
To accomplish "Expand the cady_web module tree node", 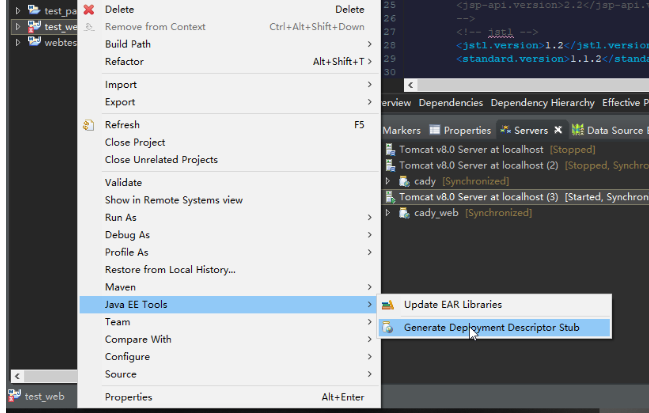I will coord(389,213).
